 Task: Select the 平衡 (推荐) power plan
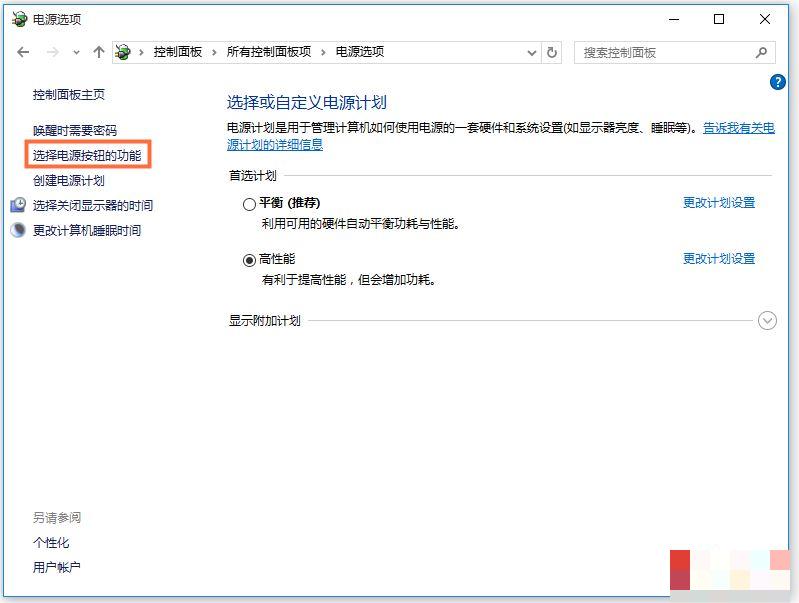coord(249,204)
